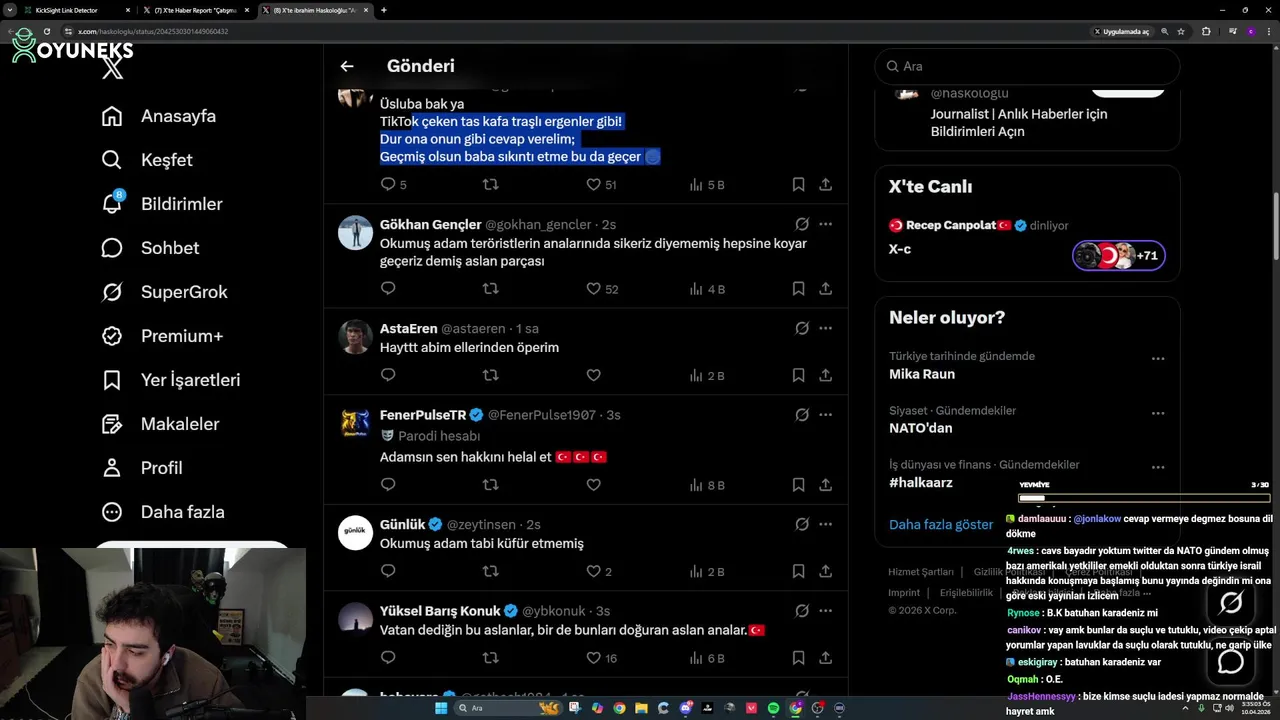Open Yüksel Barış Konuk profile link
This screenshot has width=1280, height=720.
pyautogui.click(x=440, y=610)
